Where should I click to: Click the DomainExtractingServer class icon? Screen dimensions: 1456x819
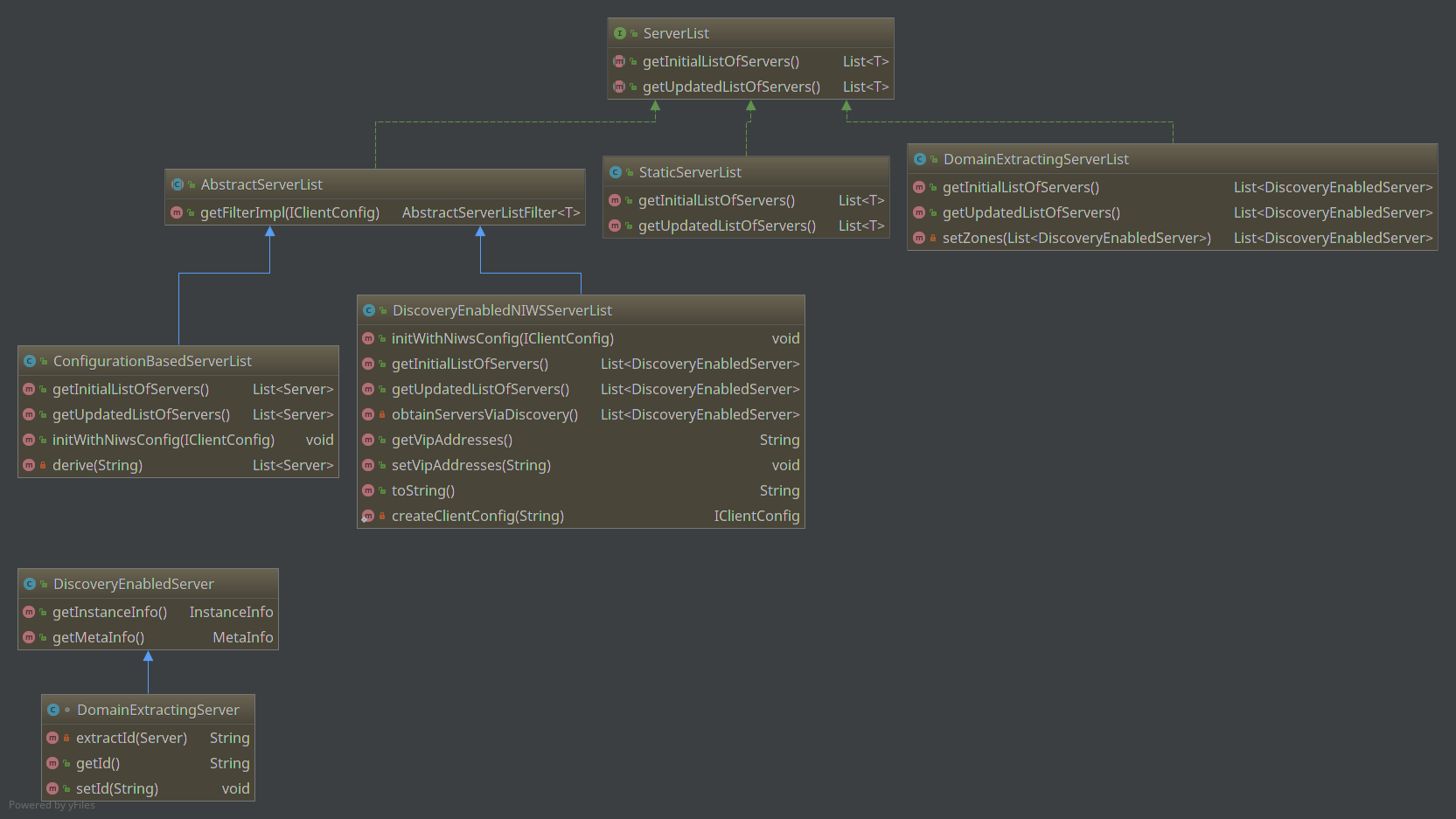(53, 710)
